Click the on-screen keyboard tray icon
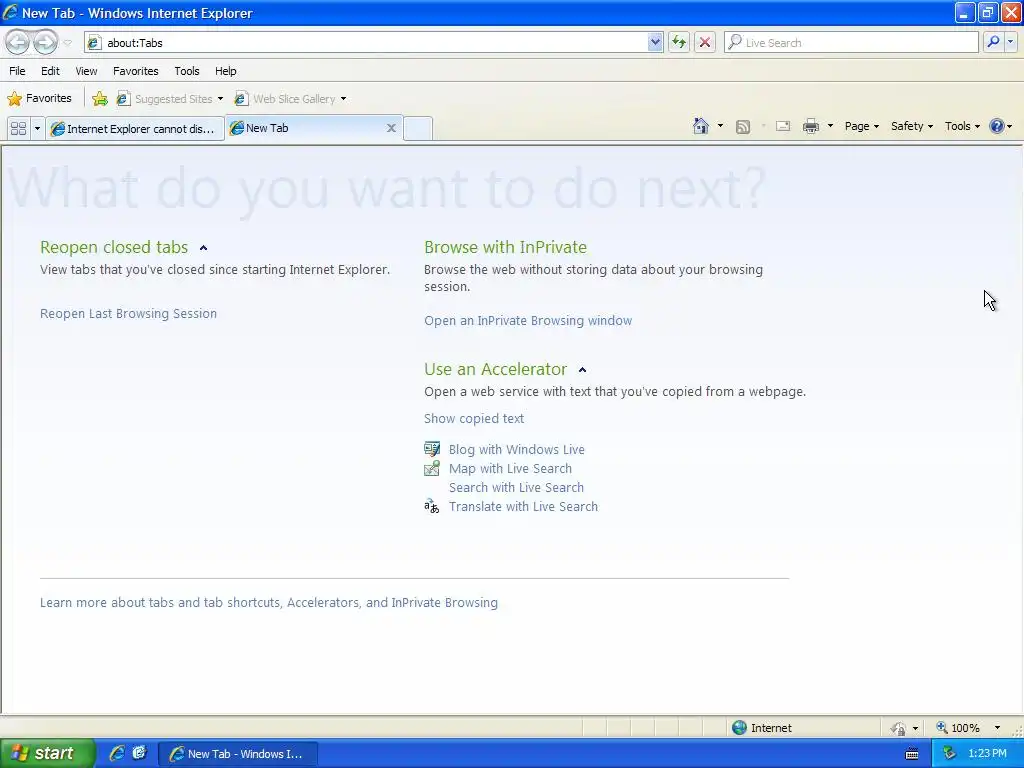 pyautogui.click(x=912, y=754)
